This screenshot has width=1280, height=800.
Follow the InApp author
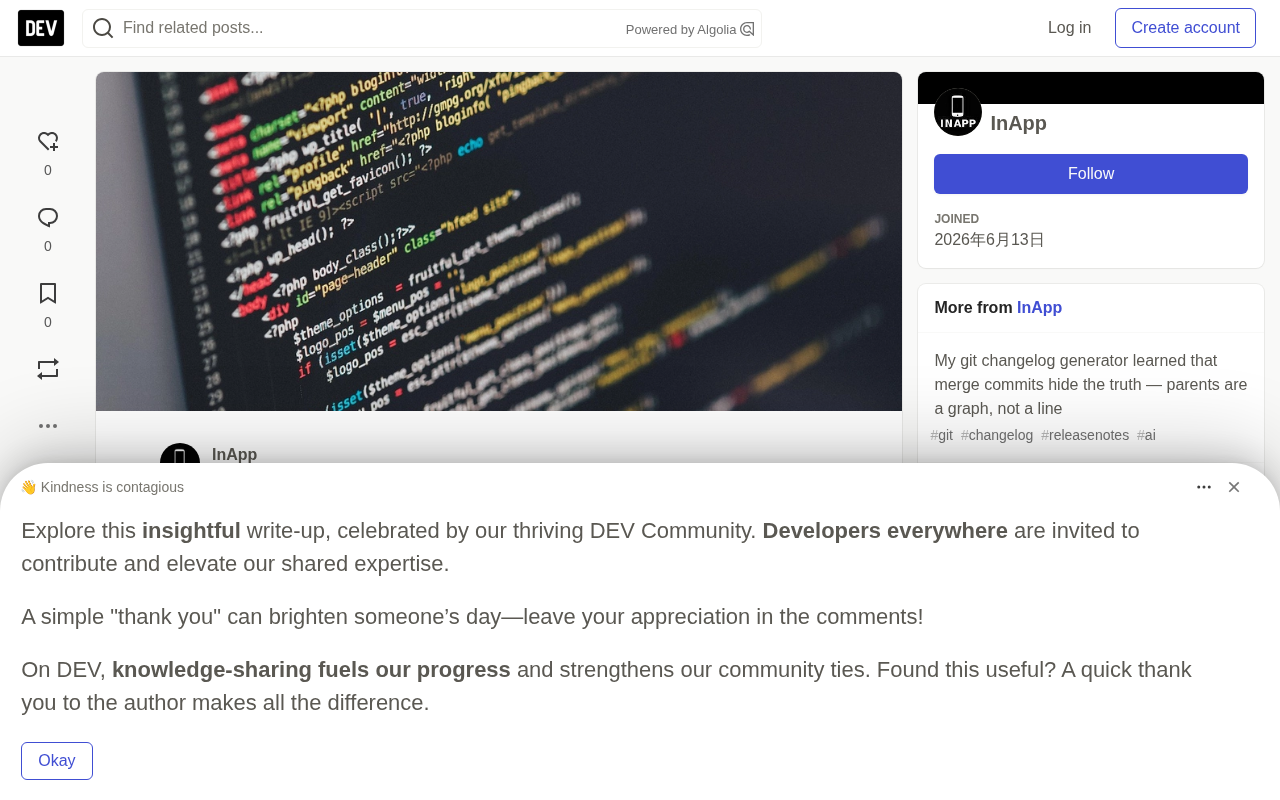1091,174
